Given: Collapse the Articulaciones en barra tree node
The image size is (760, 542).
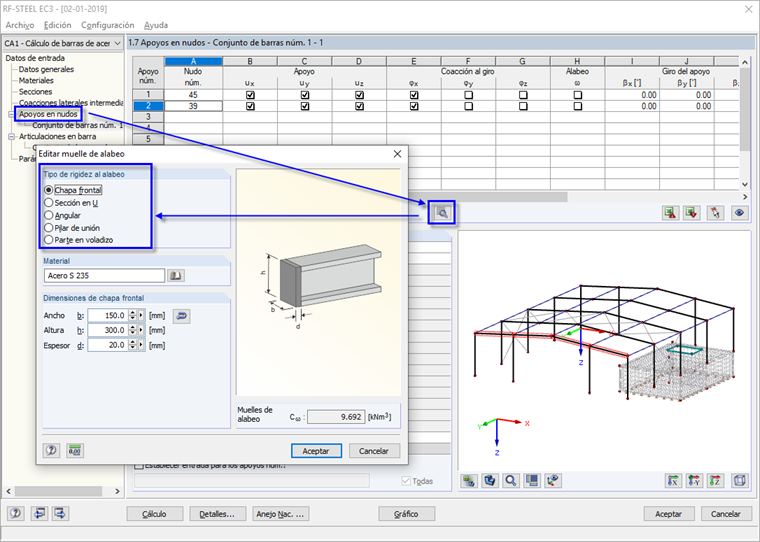Looking at the screenshot, I should click(12, 137).
